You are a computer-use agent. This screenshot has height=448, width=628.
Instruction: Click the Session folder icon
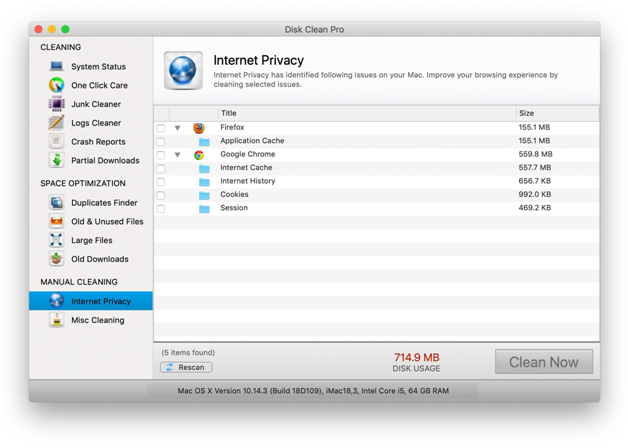(x=204, y=209)
